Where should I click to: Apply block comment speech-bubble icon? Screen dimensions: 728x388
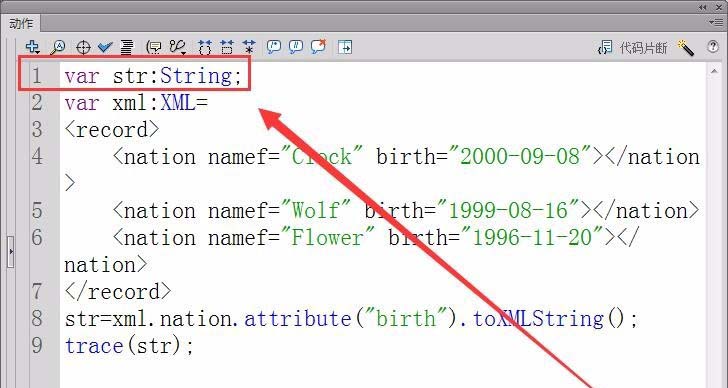pos(274,47)
